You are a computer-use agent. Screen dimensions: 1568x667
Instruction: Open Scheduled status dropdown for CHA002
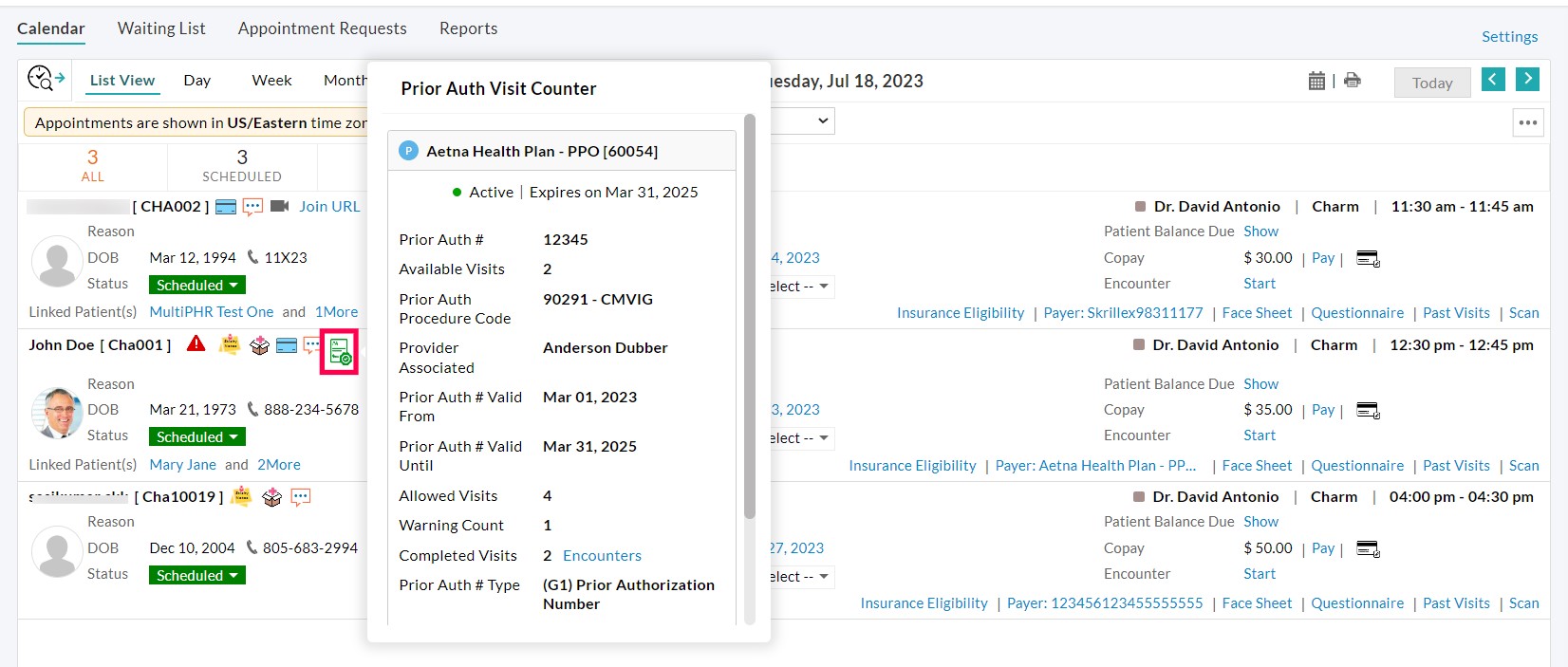197,285
